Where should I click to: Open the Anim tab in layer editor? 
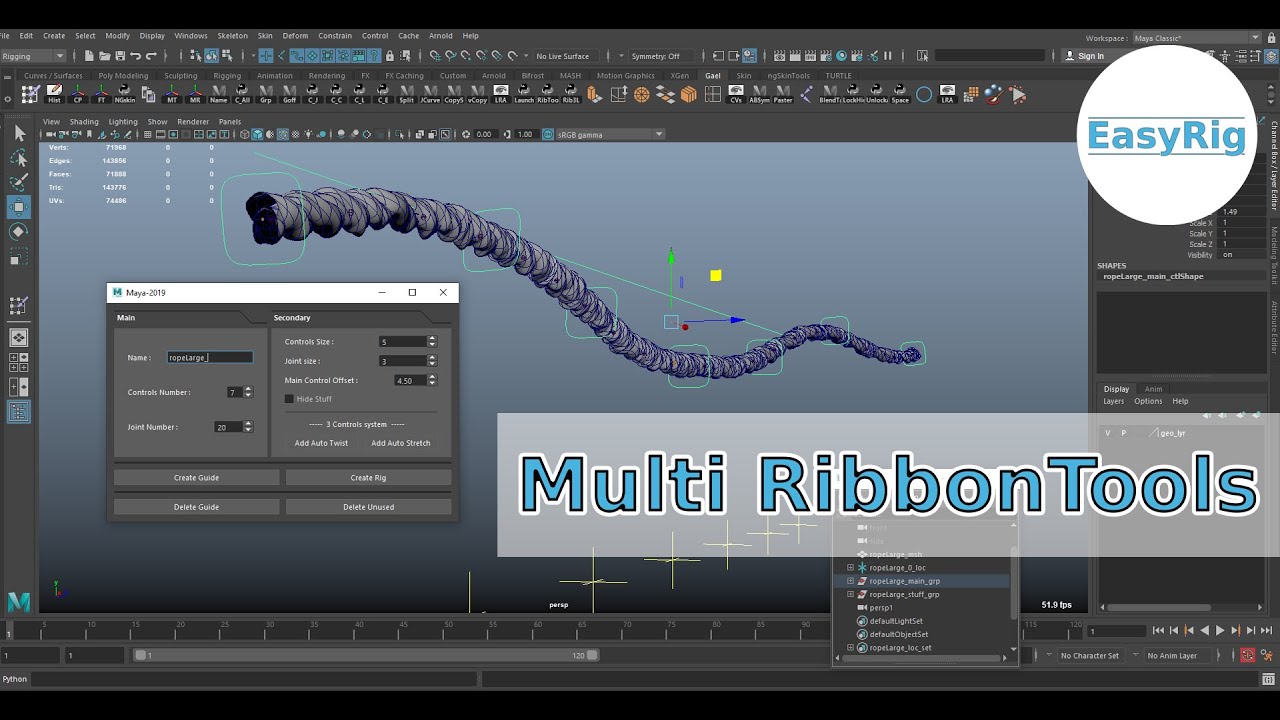(1153, 389)
